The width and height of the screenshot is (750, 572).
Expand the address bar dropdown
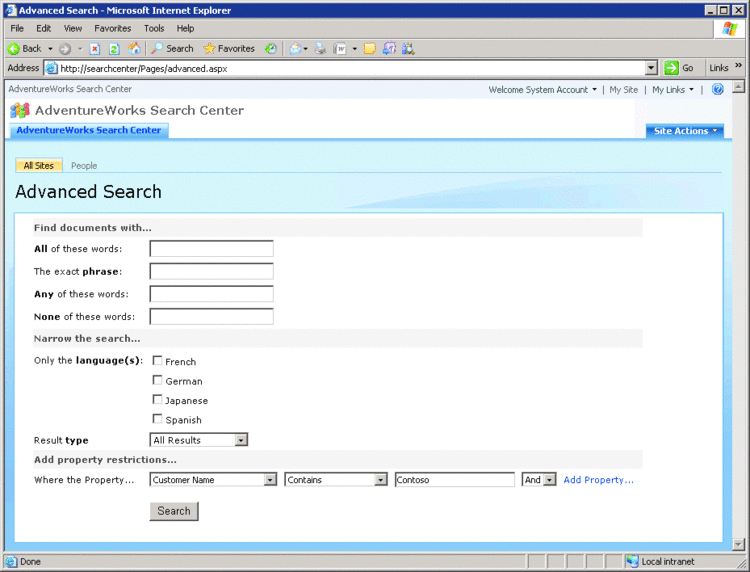coord(651,68)
